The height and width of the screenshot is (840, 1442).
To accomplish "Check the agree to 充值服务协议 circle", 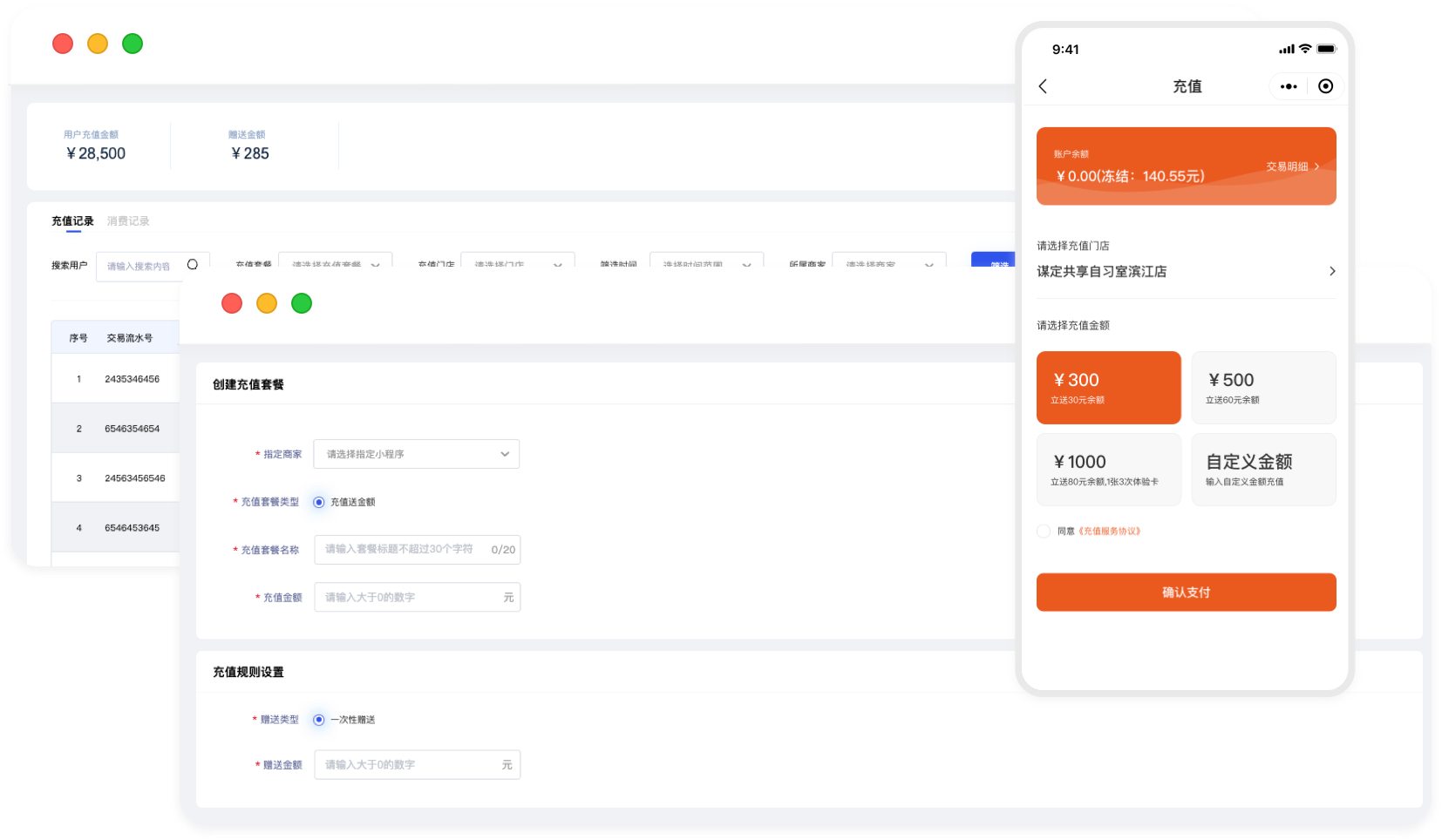I will (x=1044, y=532).
